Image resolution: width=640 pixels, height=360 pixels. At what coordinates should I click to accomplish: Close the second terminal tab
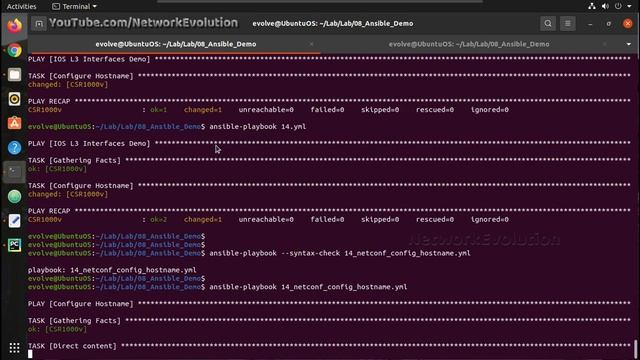pos(604,44)
